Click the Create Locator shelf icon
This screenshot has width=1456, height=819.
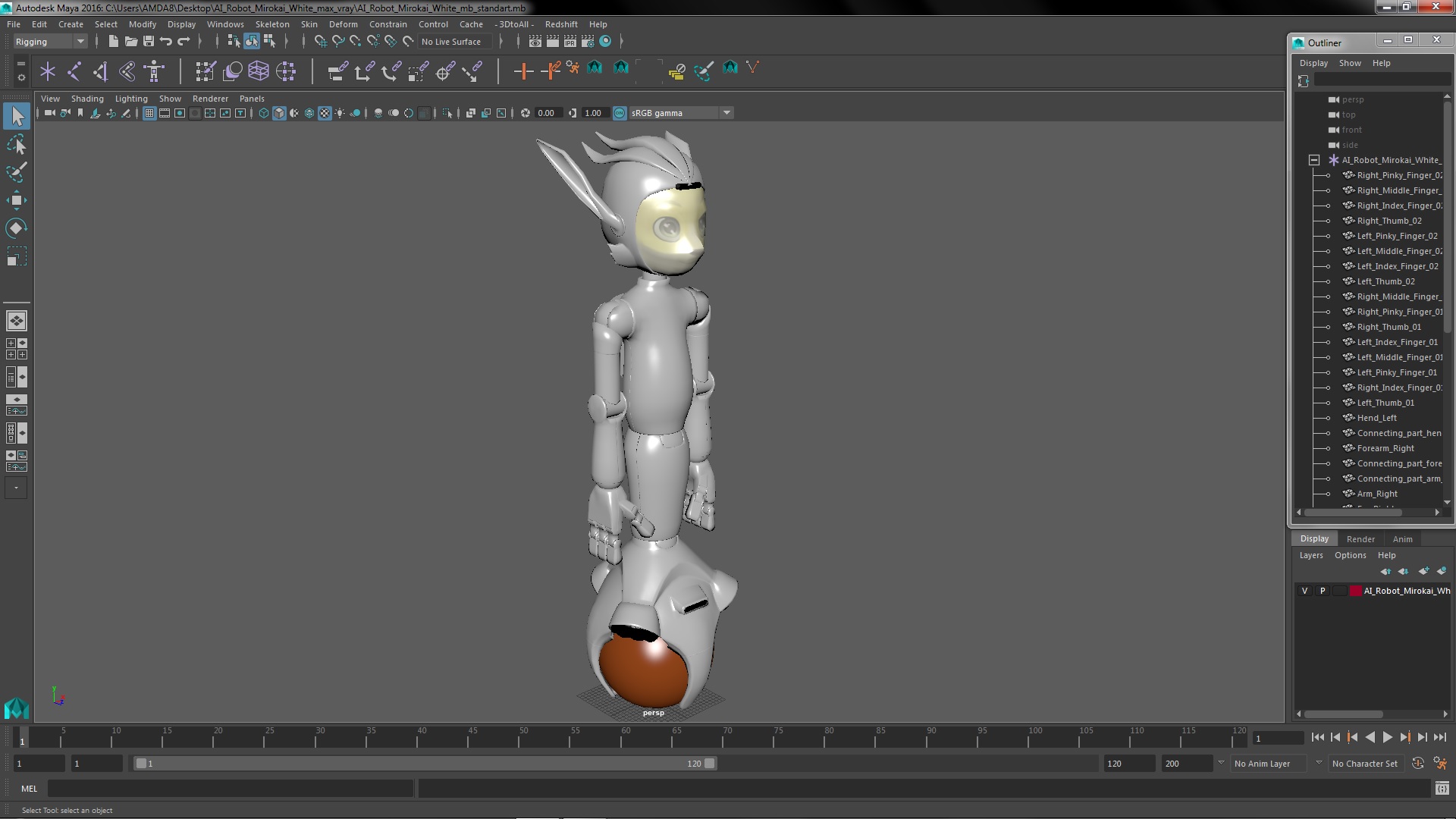tap(48, 72)
